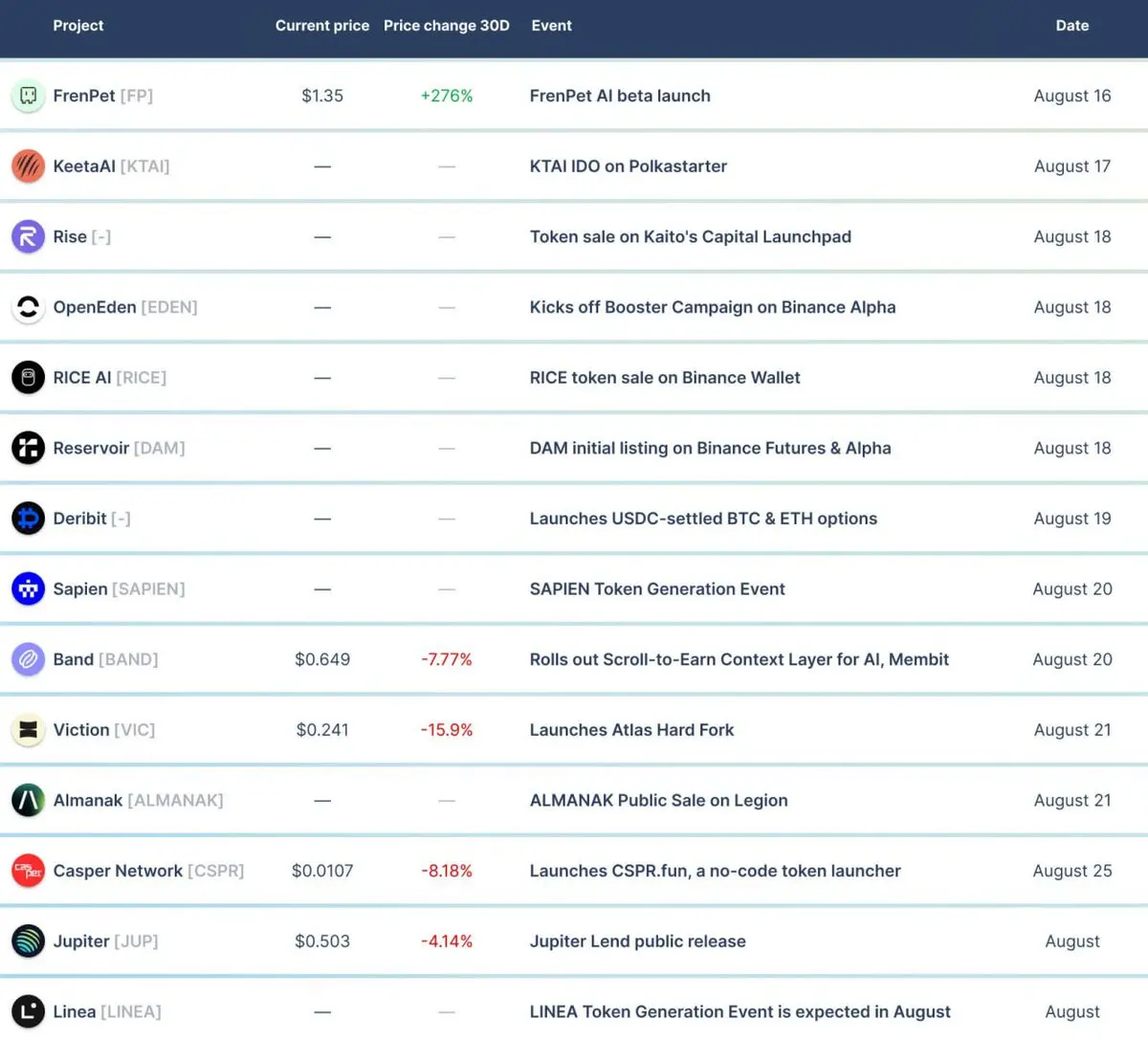Viewport: 1148px width, 1041px height.
Task: Click the Sapien blue logo icon
Action: tap(28, 589)
